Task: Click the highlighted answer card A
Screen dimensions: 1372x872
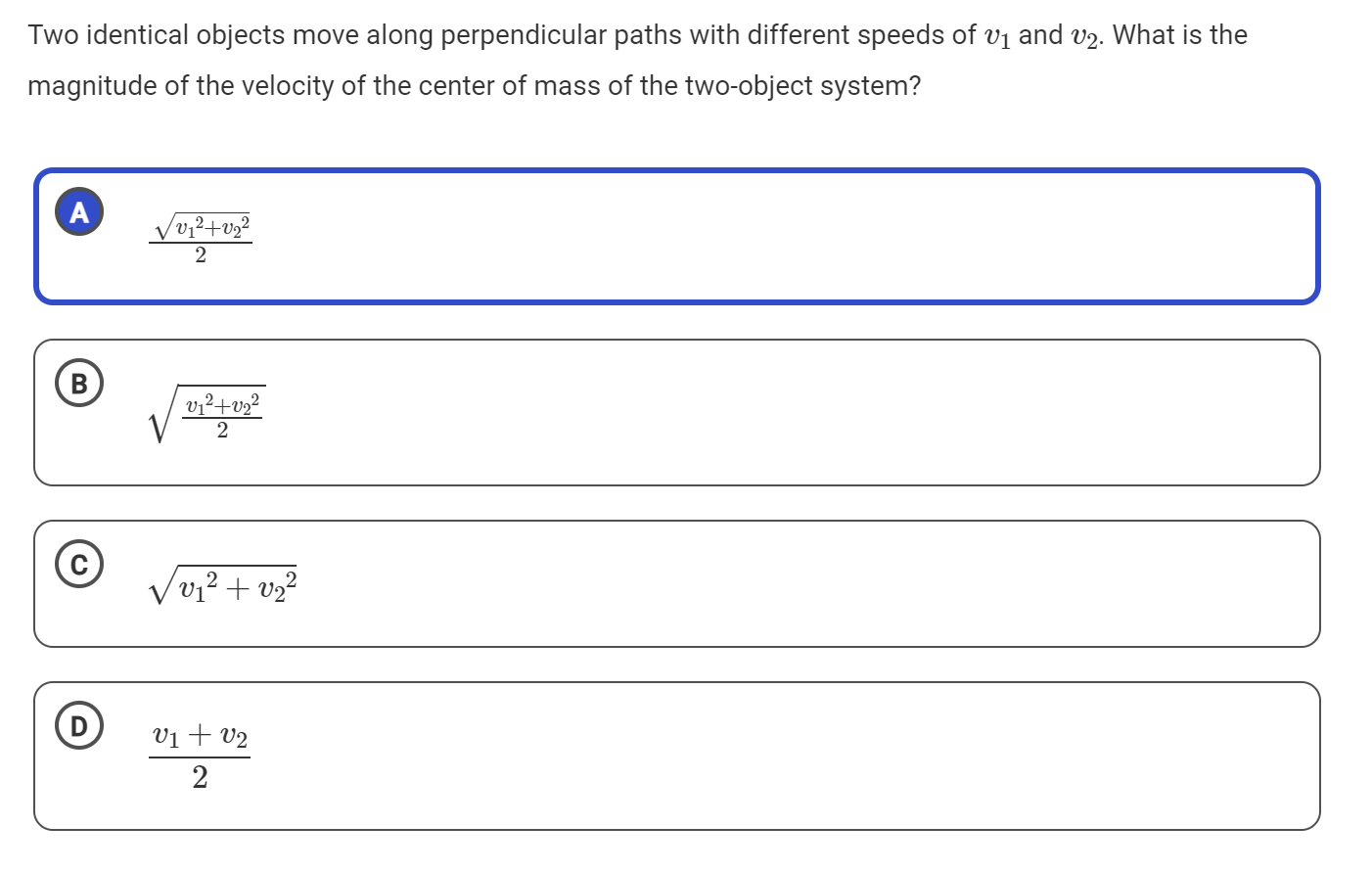Action: click(675, 235)
